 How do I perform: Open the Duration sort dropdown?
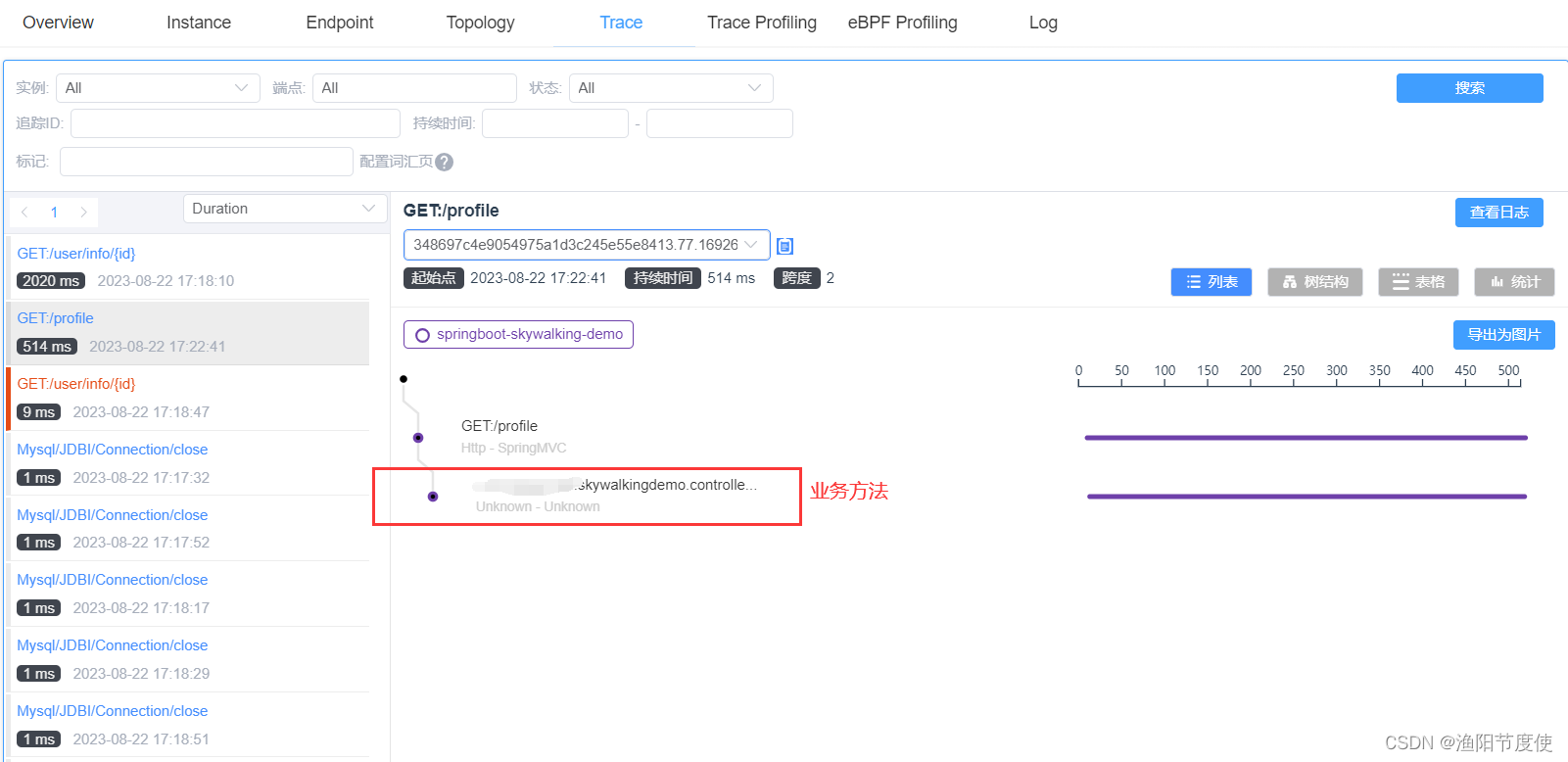coord(285,209)
